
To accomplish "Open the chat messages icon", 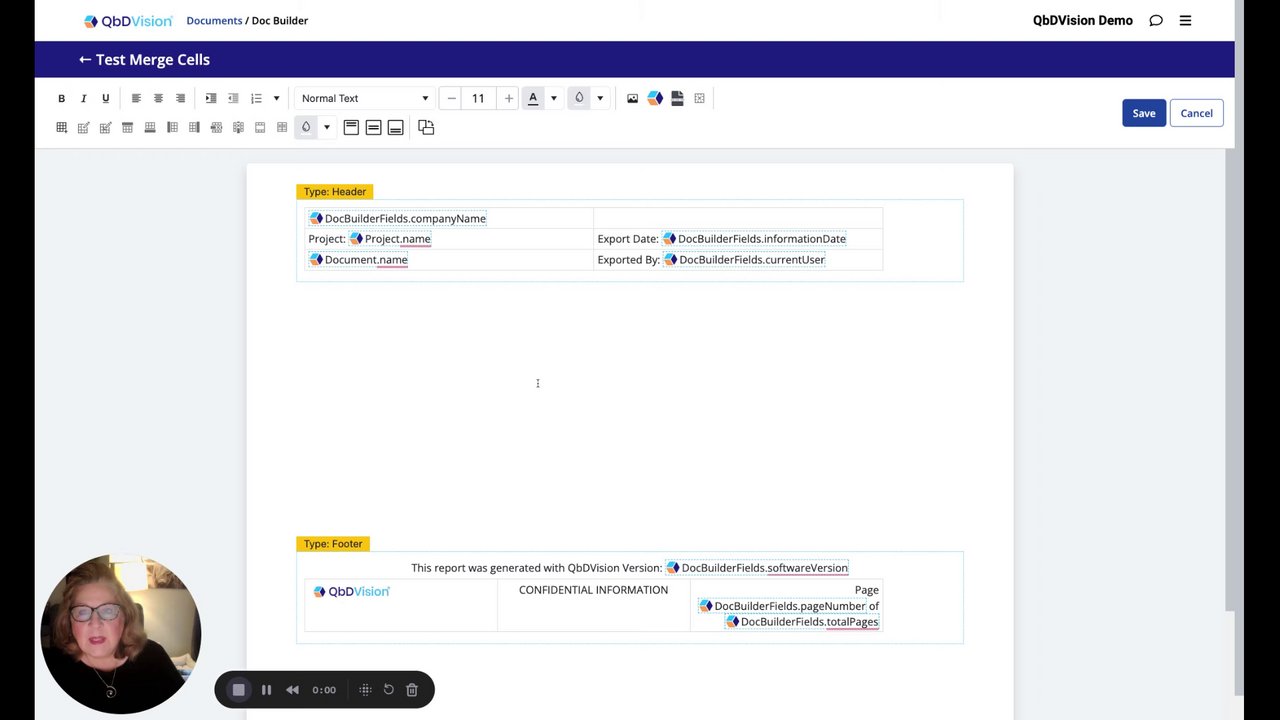I will [1156, 20].
